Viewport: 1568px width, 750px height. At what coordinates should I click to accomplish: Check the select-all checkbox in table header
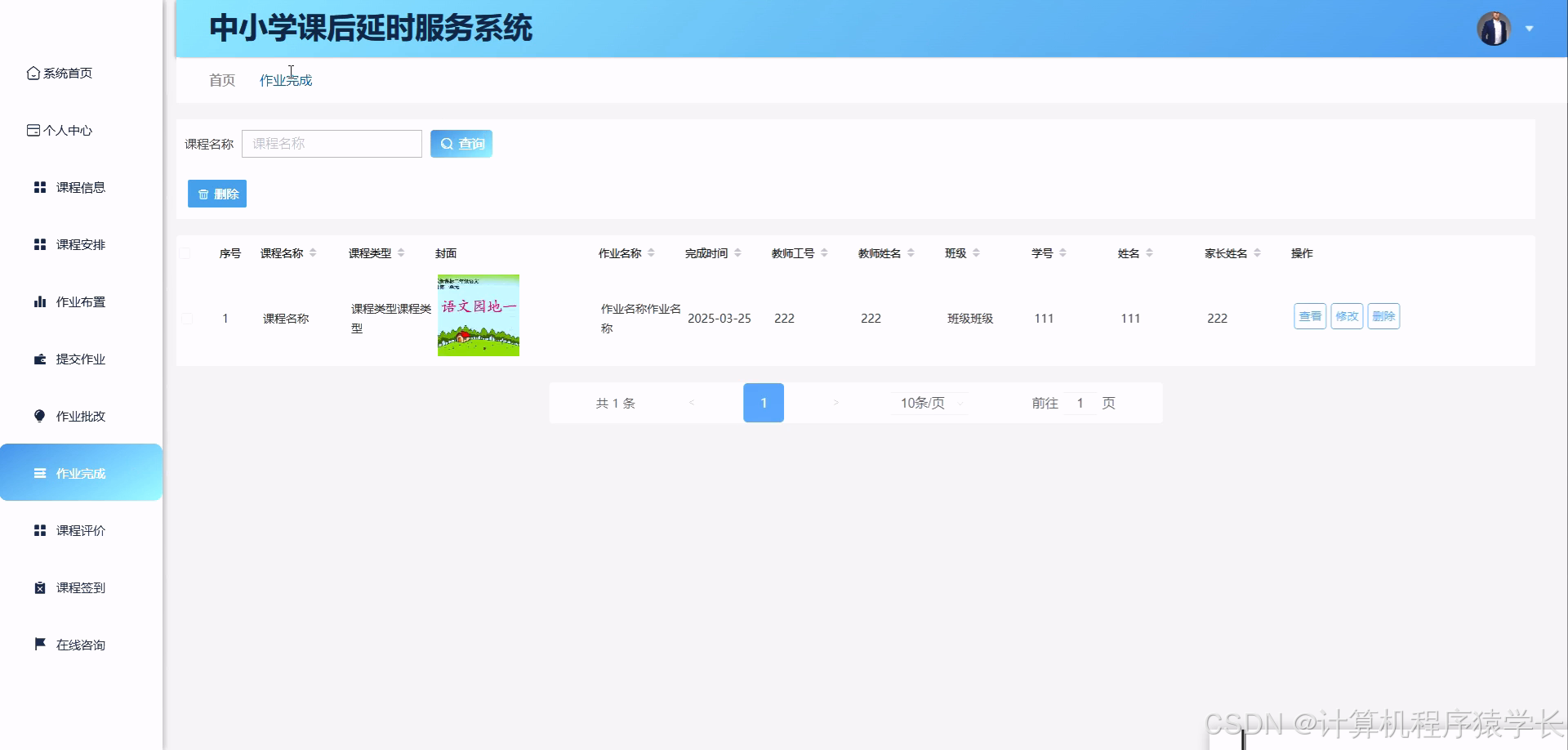point(186,253)
